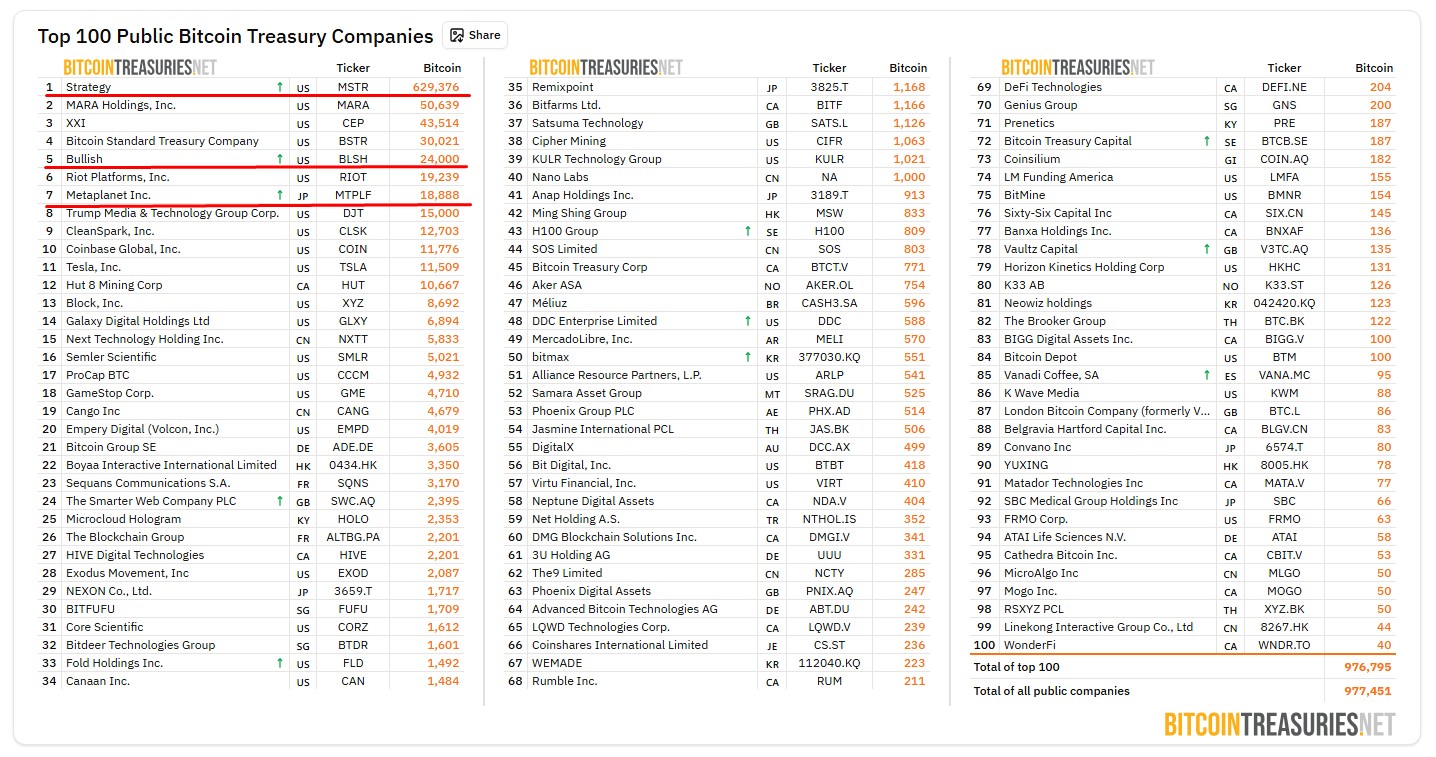Select Trump Media & Technology Group Corp.
The width and height of the screenshot is (1436, 757).
tap(172, 213)
